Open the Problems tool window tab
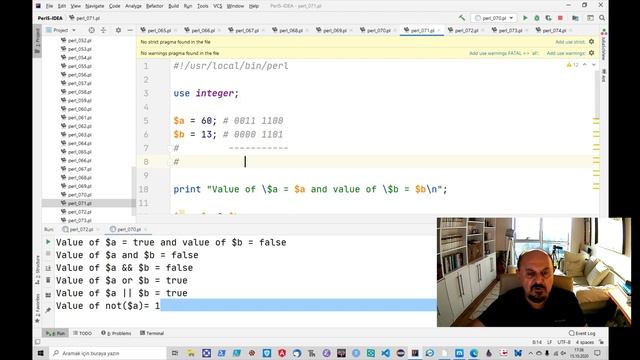 [116, 333]
